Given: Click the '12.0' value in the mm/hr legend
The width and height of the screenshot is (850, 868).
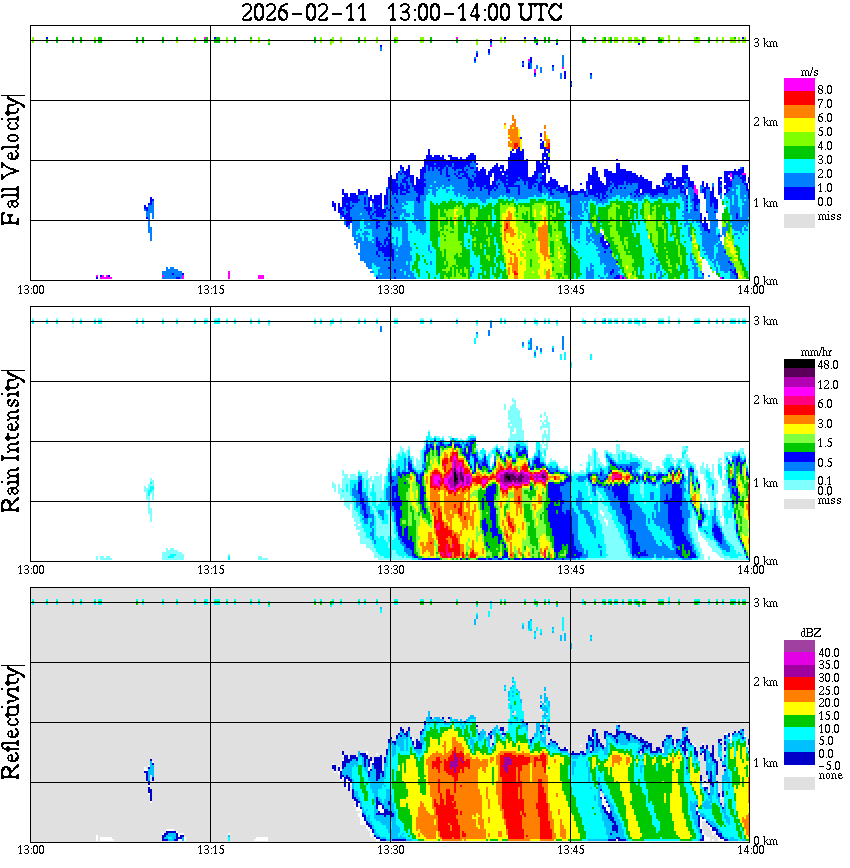Looking at the screenshot, I should pos(828,384).
